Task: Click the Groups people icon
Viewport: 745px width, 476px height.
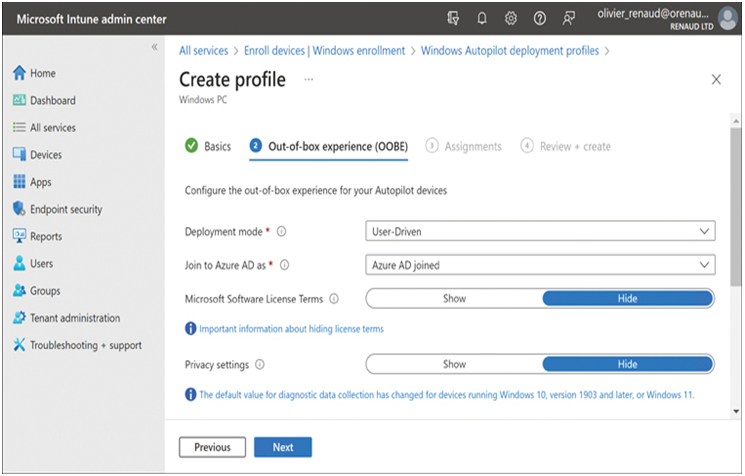Action: [x=19, y=290]
